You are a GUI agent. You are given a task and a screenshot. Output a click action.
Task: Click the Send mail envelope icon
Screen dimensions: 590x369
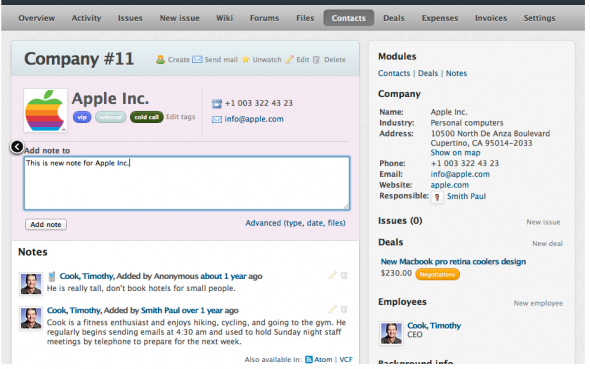(x=197, y=59)
